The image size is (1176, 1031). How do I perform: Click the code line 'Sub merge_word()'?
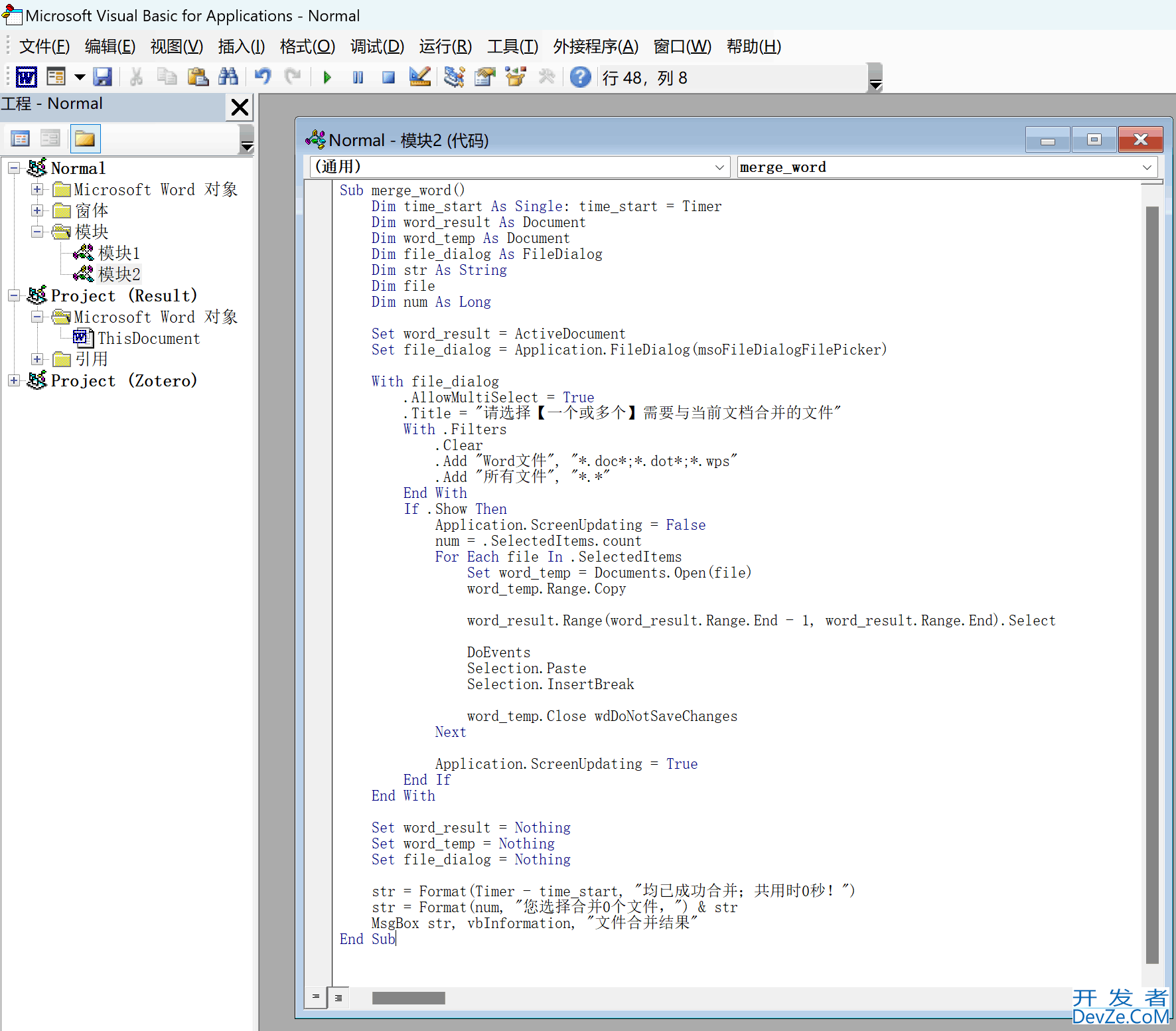tap(402, 191)
